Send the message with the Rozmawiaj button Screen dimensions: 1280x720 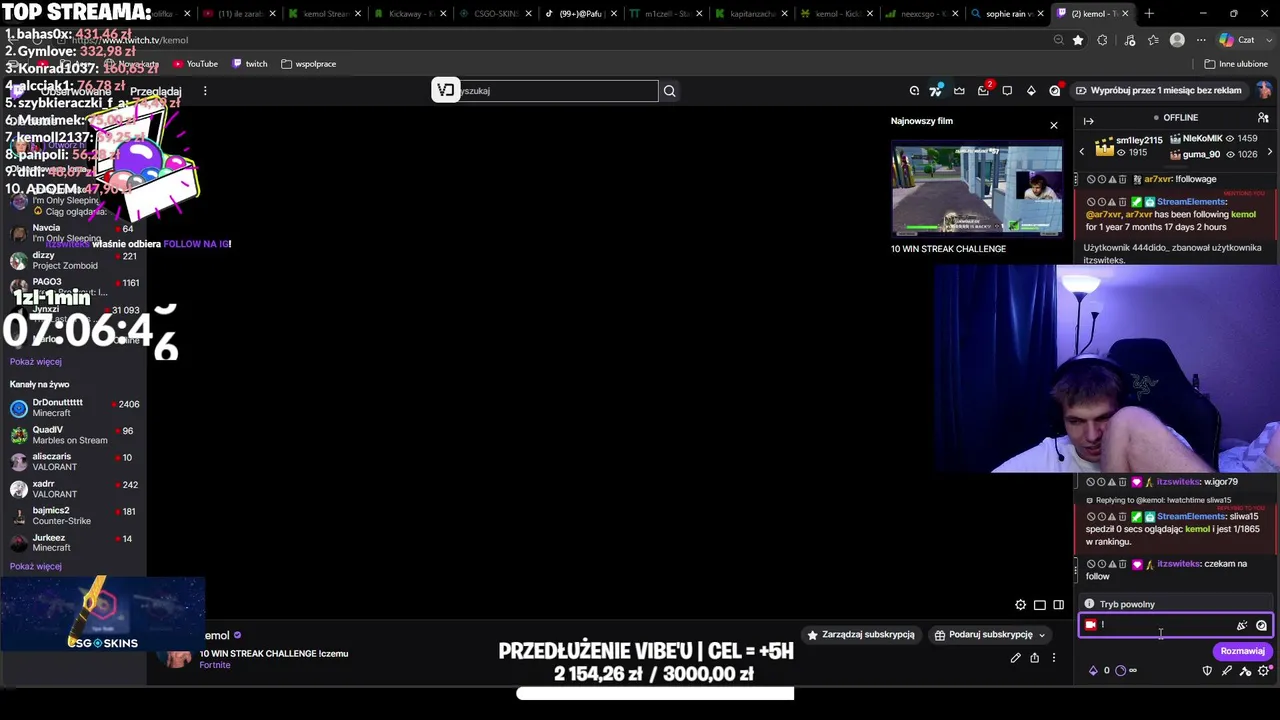(1242, 651)
